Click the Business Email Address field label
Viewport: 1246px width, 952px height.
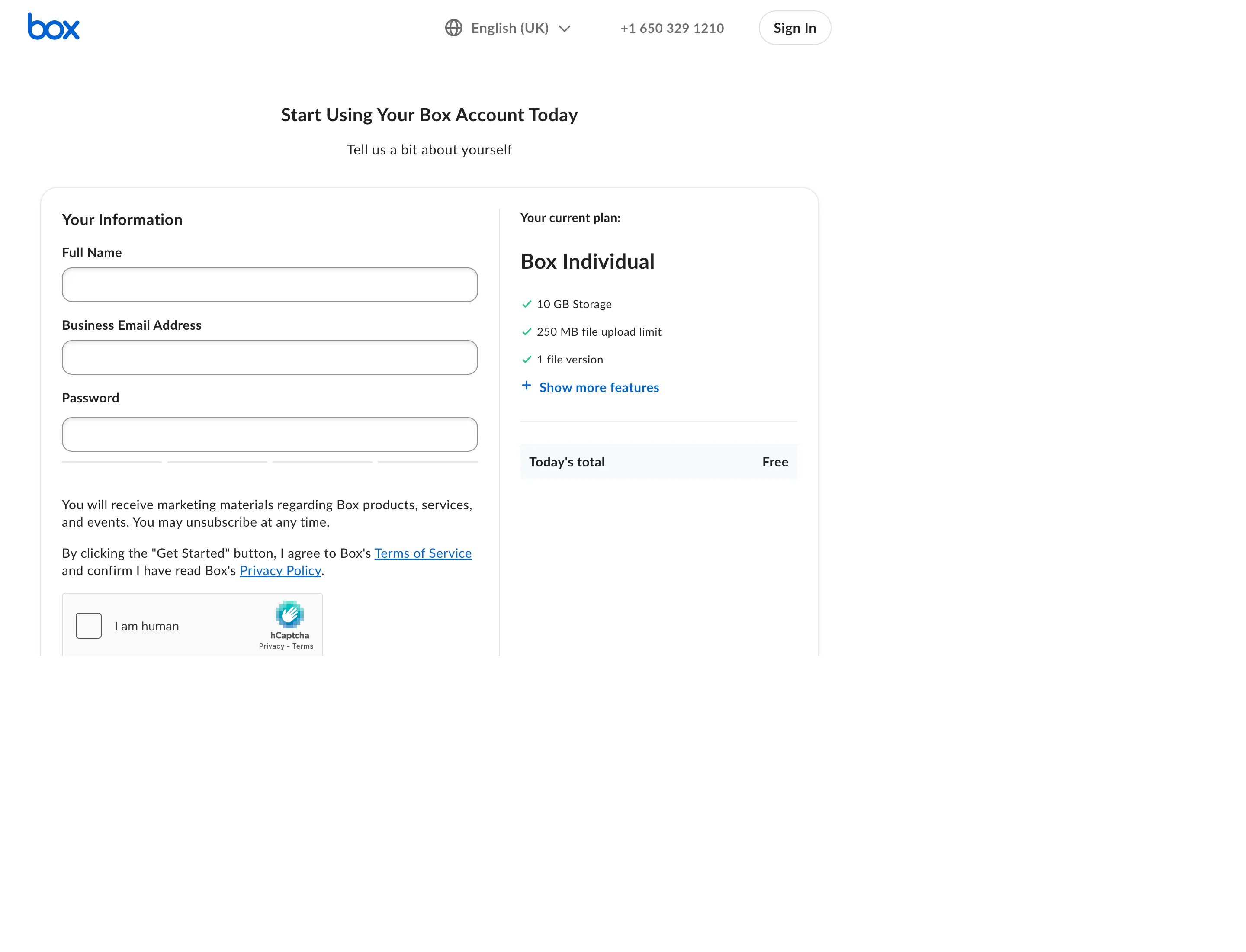[132, 325]
